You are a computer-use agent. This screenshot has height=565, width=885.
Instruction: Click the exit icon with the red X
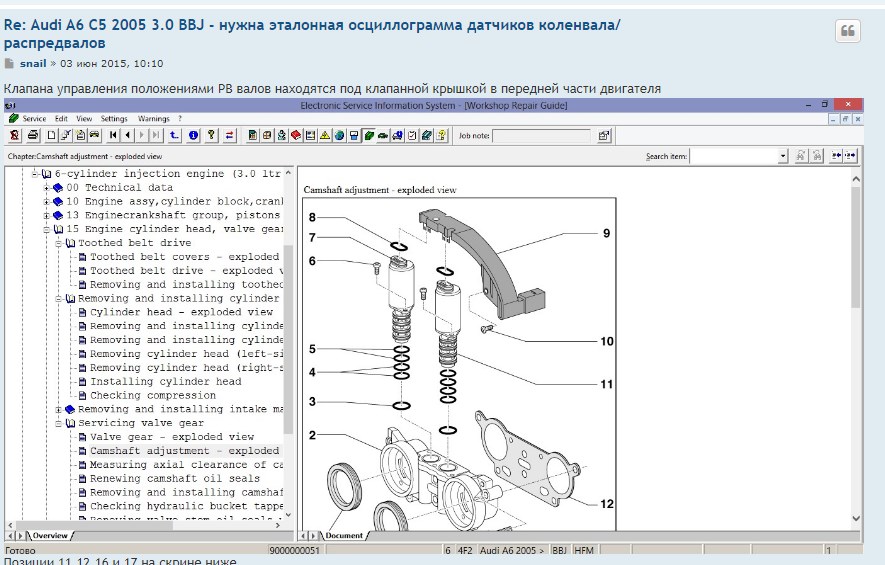tap(14, 135)
